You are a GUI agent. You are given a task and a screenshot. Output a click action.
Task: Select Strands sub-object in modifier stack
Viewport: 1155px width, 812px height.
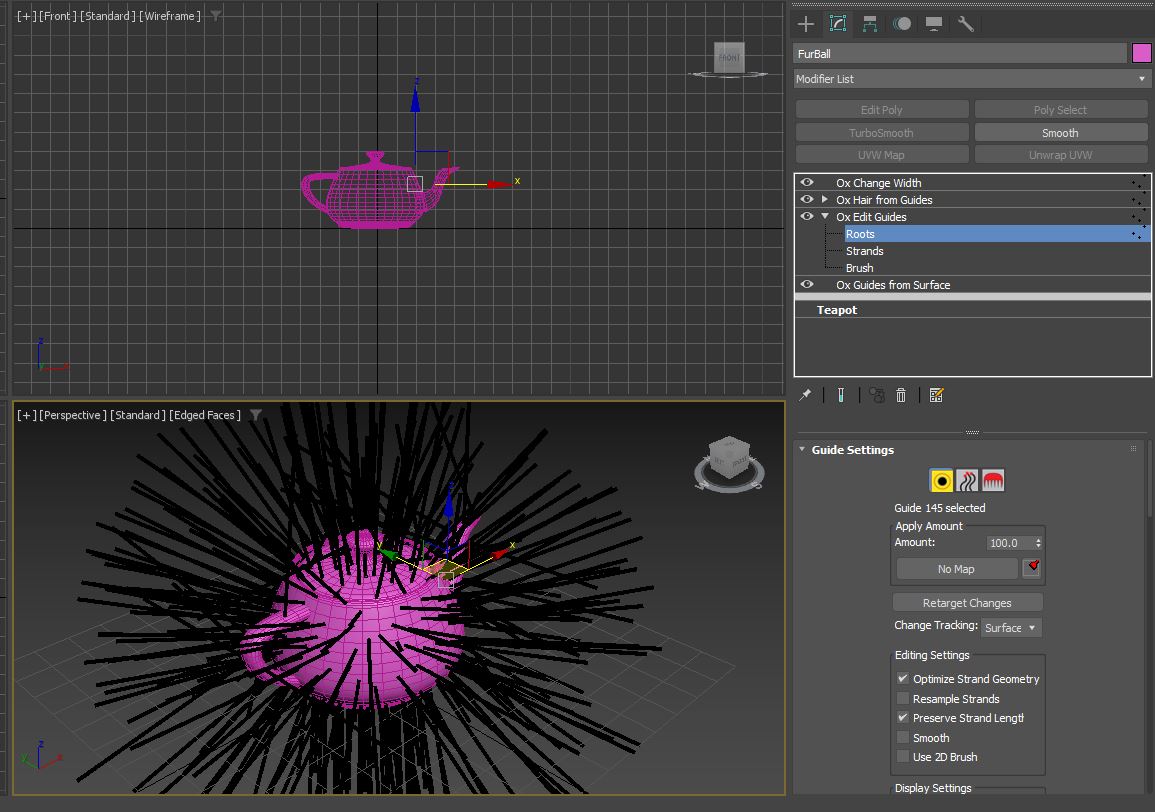[x=864, y=251]
